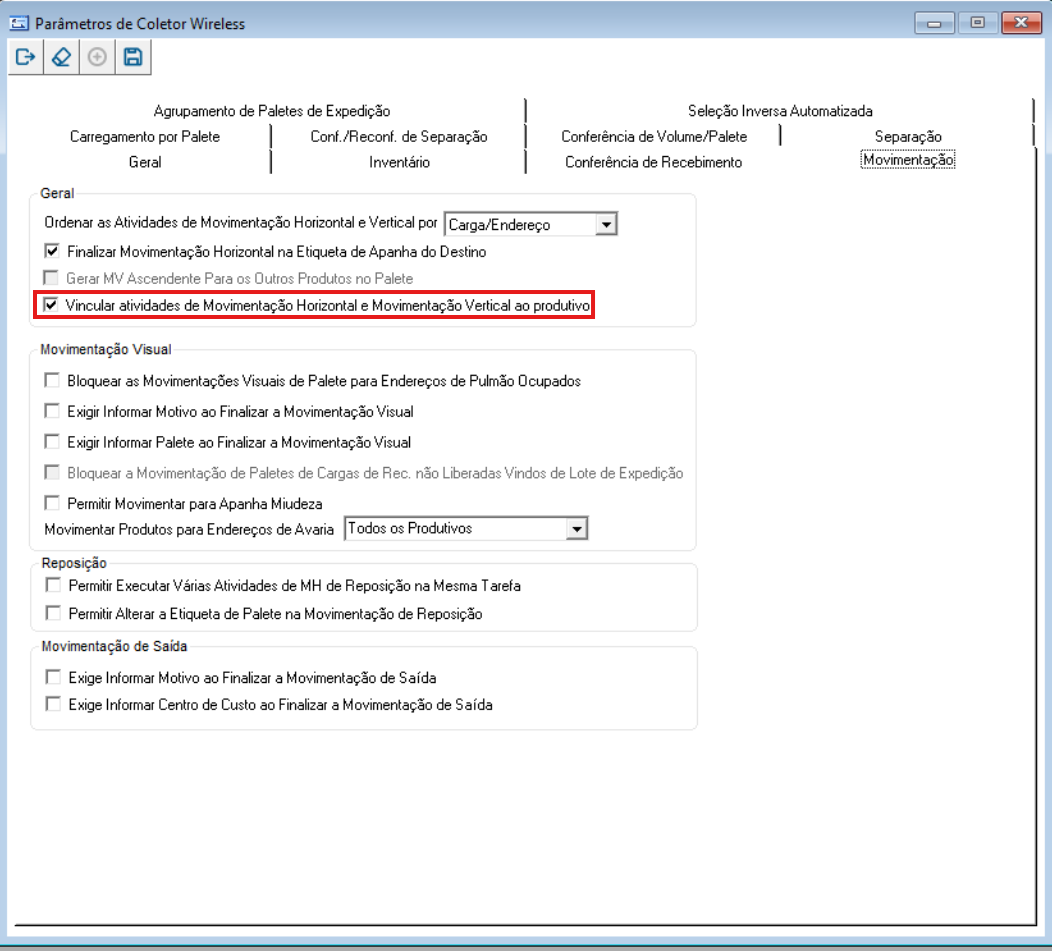Toggle Gerar MV Ascendente checkbox
Viewport: 1052px width, 951px height.
point(50,277)
